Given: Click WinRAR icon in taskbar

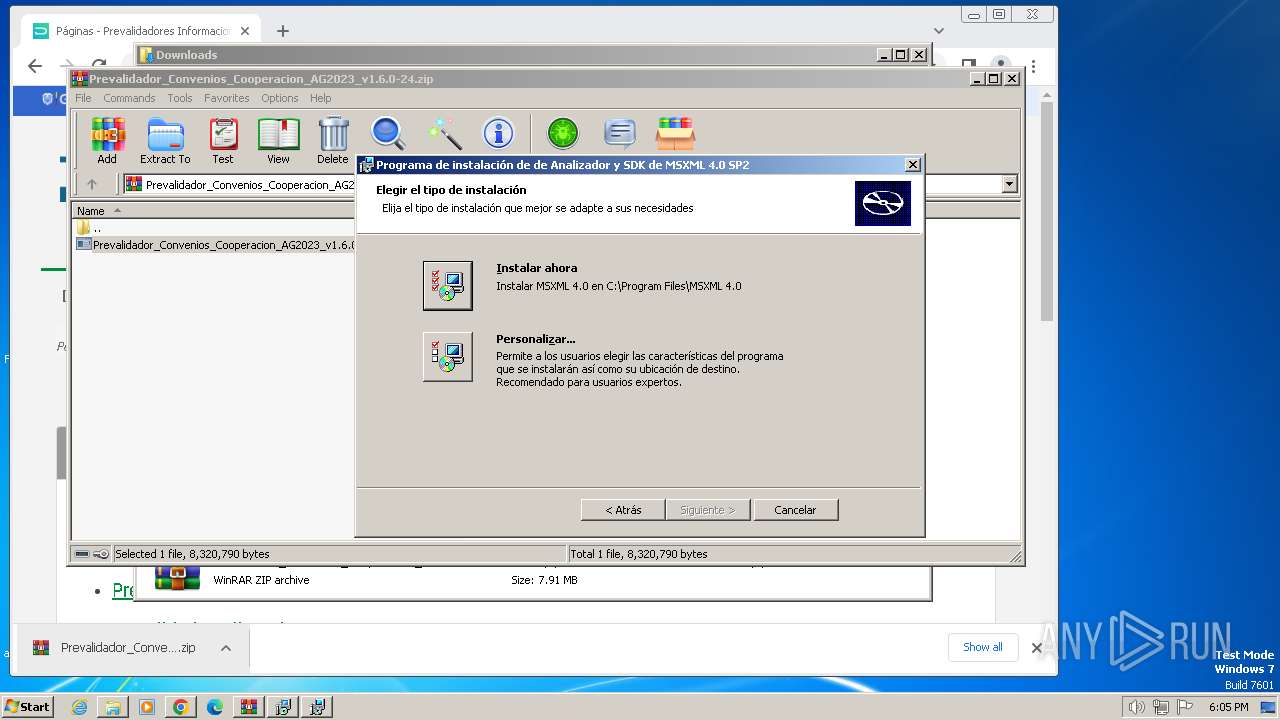Looking at the screenshot, I should (x=249, y=707).
